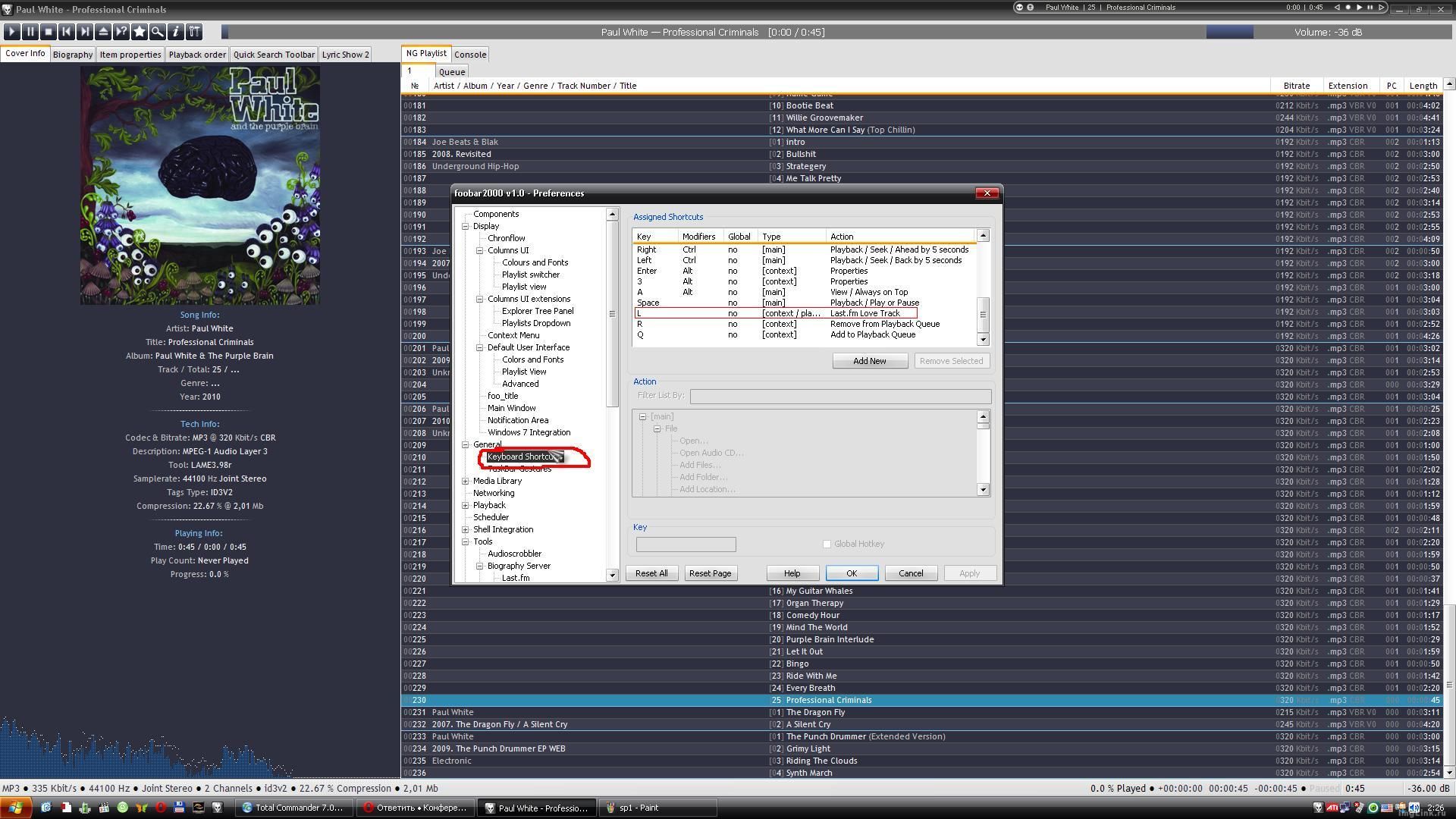Collapse the Display tree node
Screen dimensions: 1456x819
(x=466, y=226)
